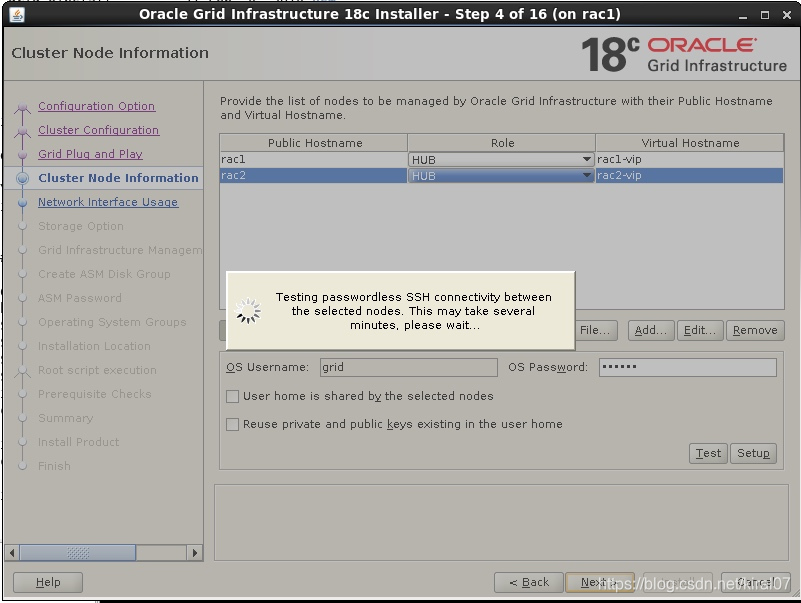Click the Summary step
The height and width of the screenshot is (603, 801).
(65, 418)
